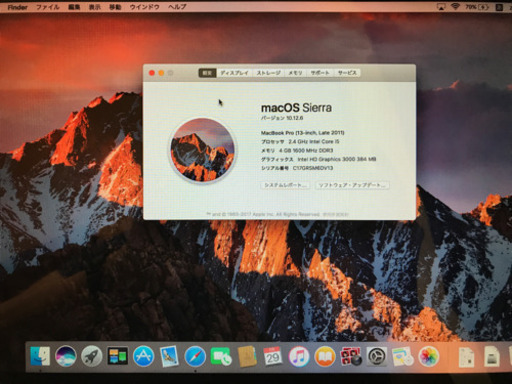Image resolution: width=512 pixels, height=384 pixels.
Task: Click the macOS Sierra title text
Action: [296, 108]
